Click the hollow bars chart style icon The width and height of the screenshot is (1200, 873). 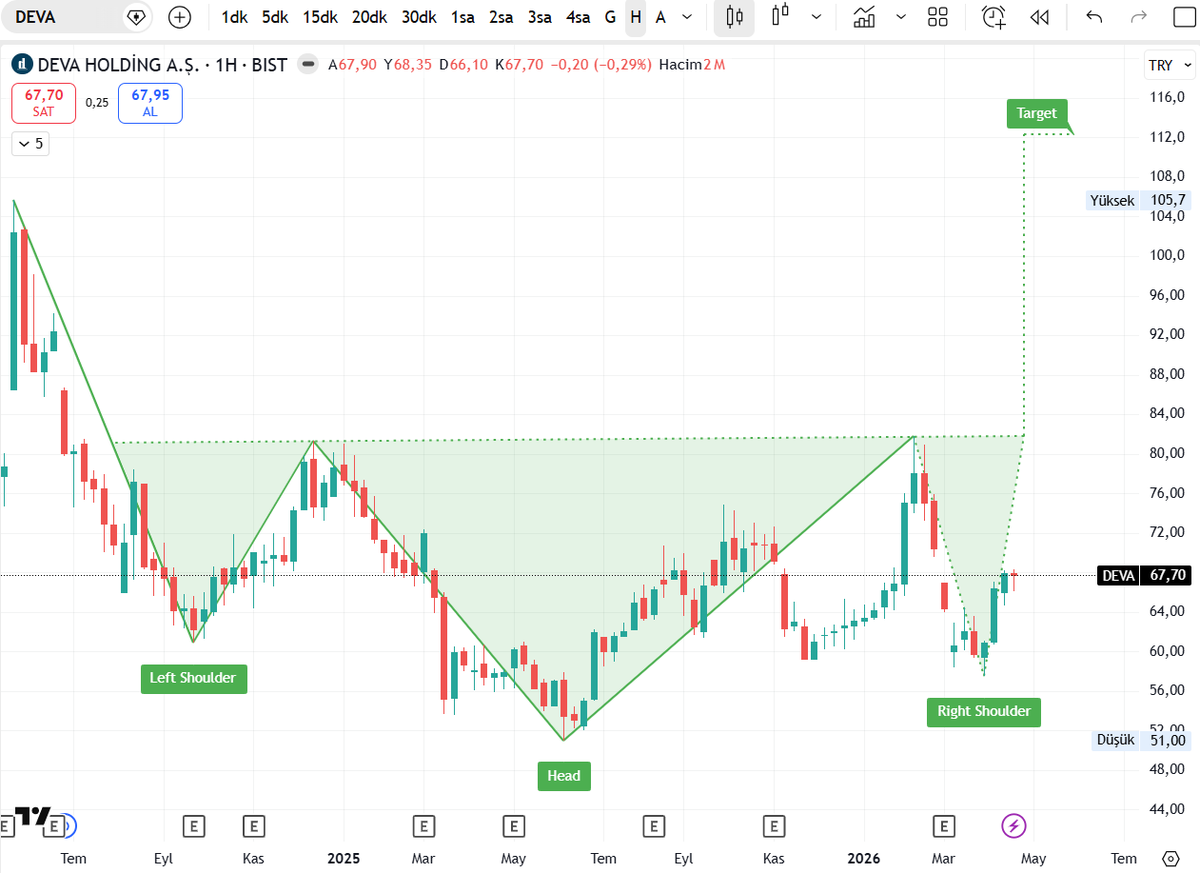(x=781, y=16)
